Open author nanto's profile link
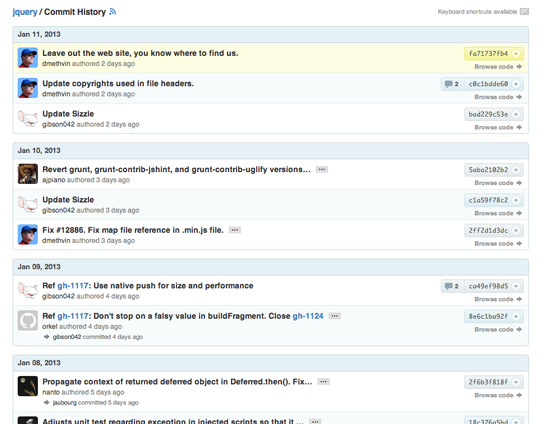 (51, 392)
